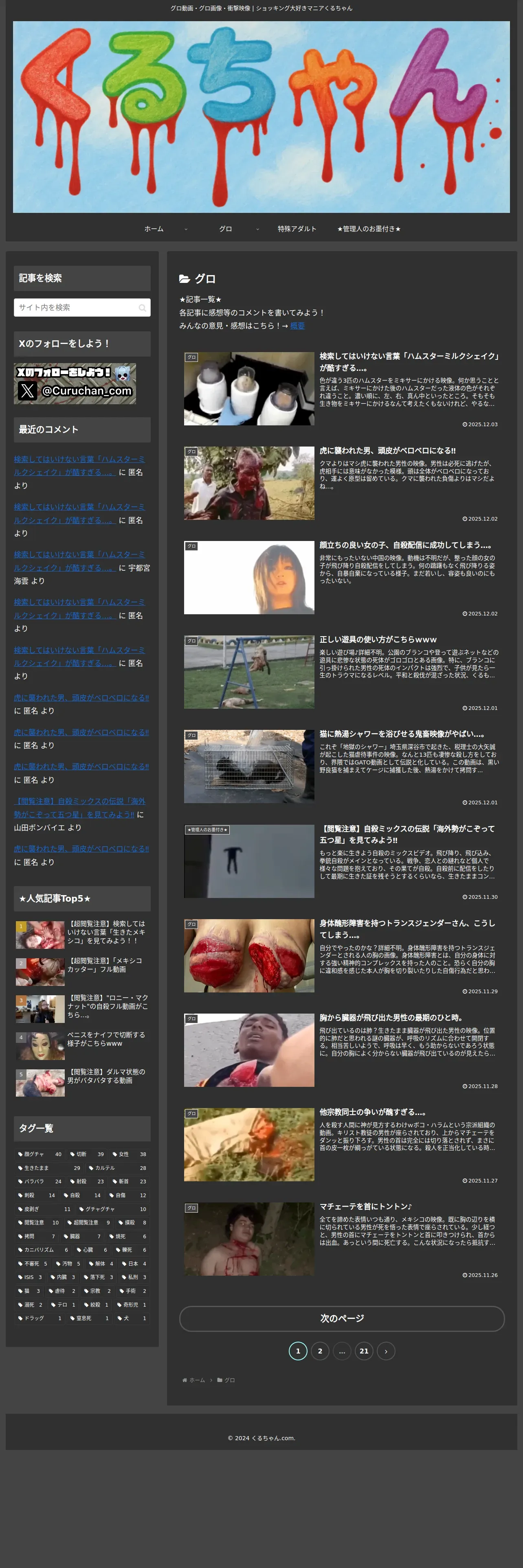The width and height of the screenshot is (523, 1568).
Task: Click the tag icon next to カルテル
Action: point(91,1168)
